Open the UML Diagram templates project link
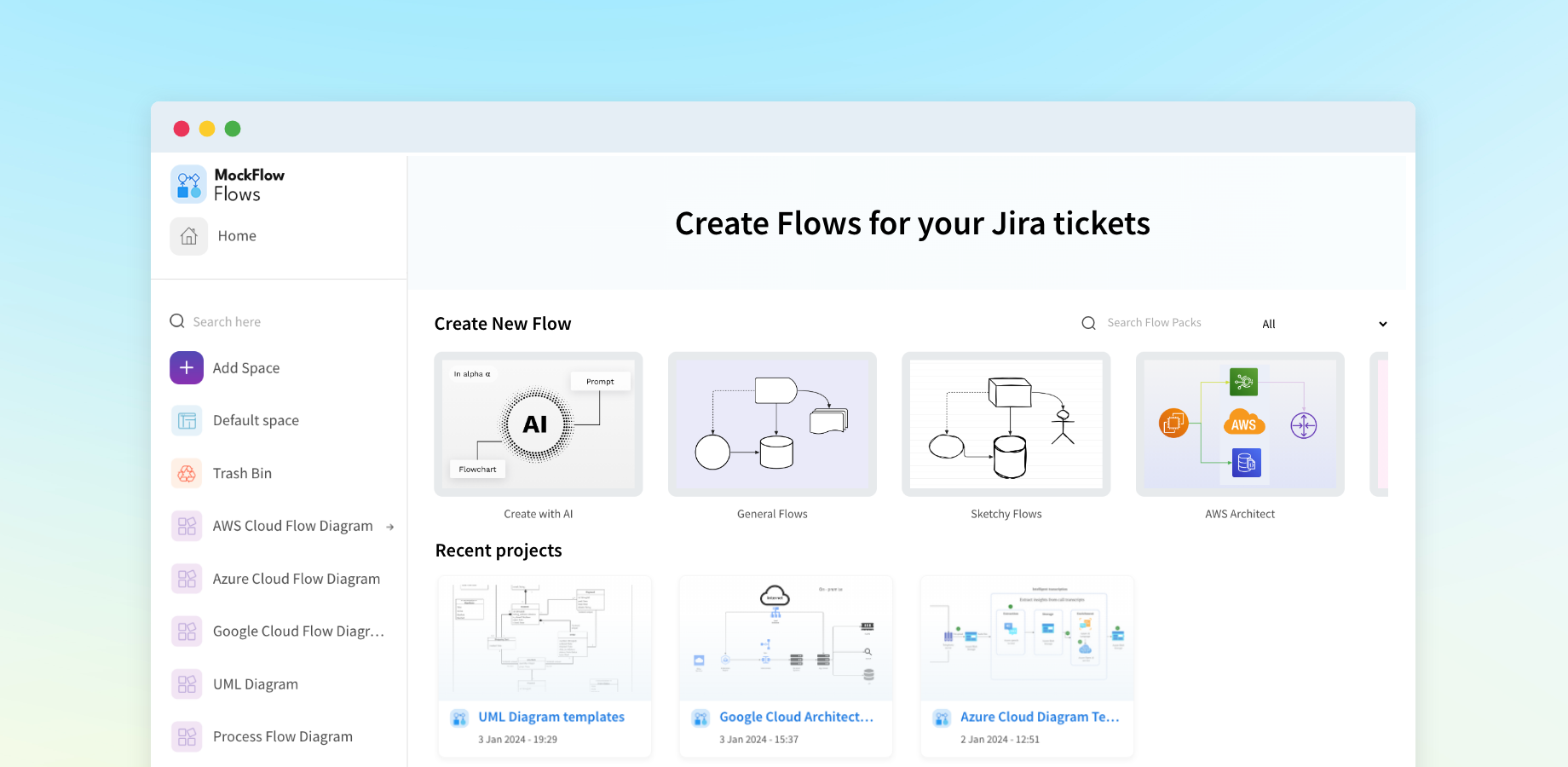This screenshot has width=1568, height=767. 551,718
